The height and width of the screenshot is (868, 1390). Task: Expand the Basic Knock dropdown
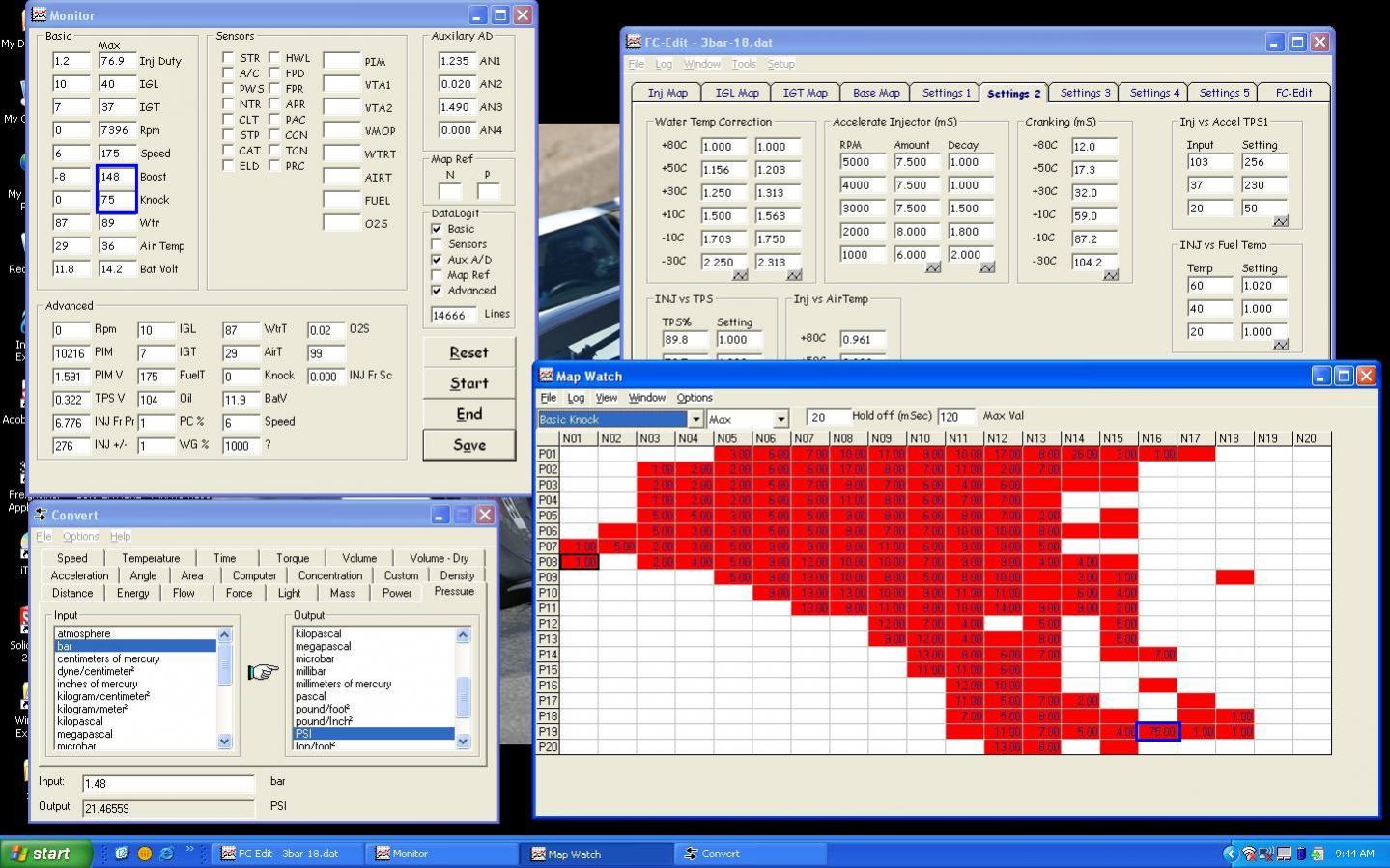(x=695, y=419)
